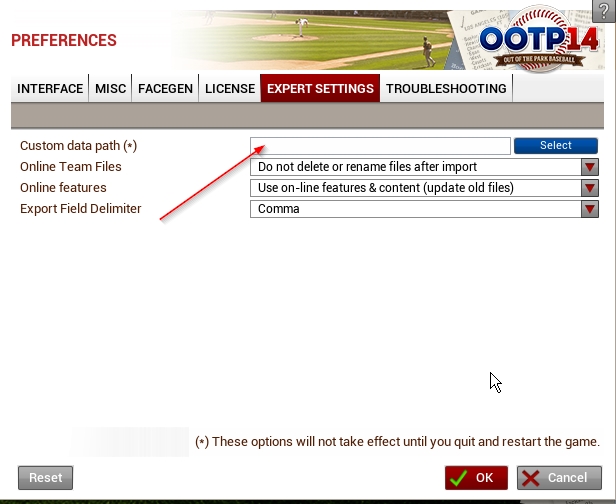Open the MISC tab
This screenshot has height=504, width=616.
(110, 89)
